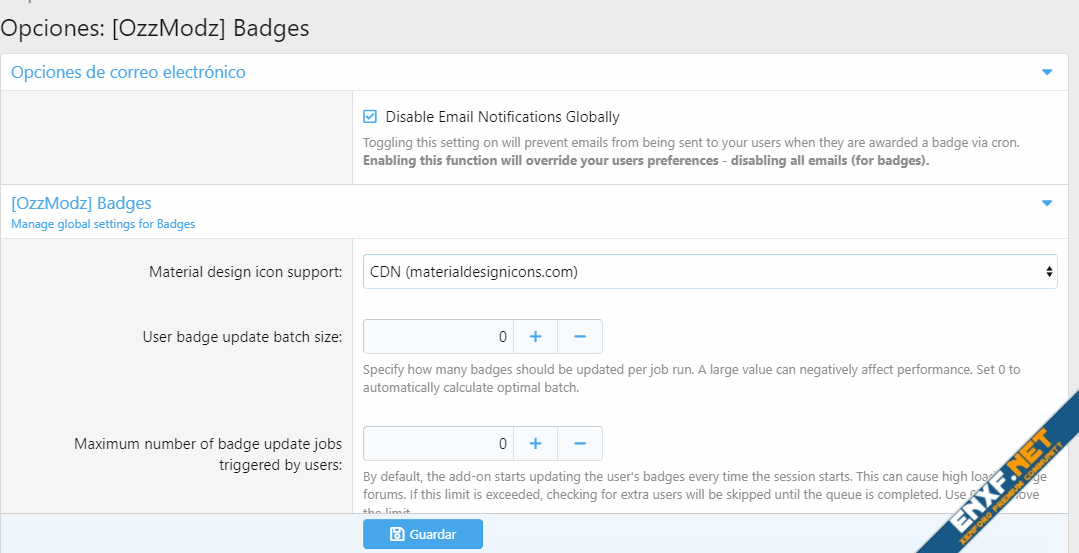
Task: Click the Opciones: [OzzModz] Badges page title
Action: [155, 28]
